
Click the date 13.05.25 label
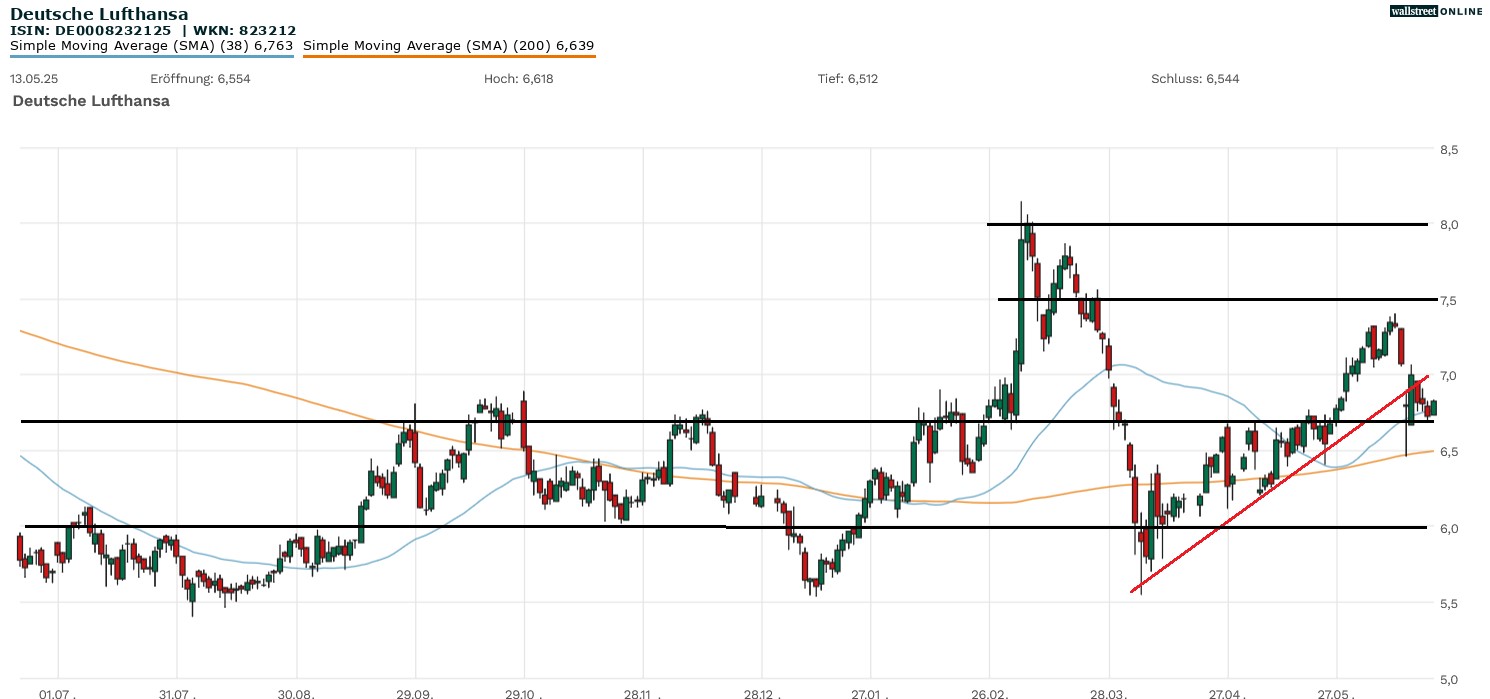click(35, 78)
